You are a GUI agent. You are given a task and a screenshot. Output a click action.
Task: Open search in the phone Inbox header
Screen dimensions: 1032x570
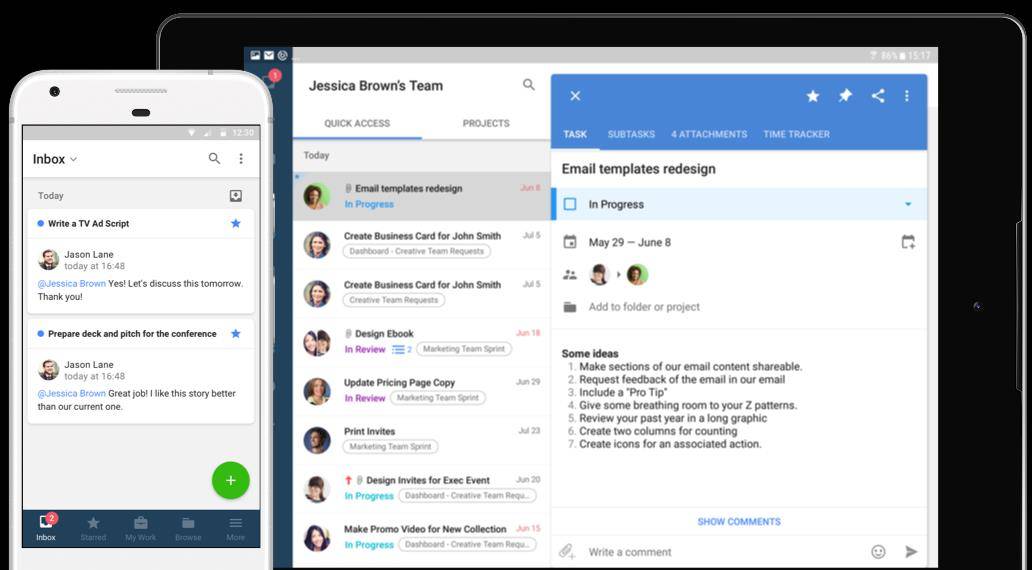pos(215,159)
